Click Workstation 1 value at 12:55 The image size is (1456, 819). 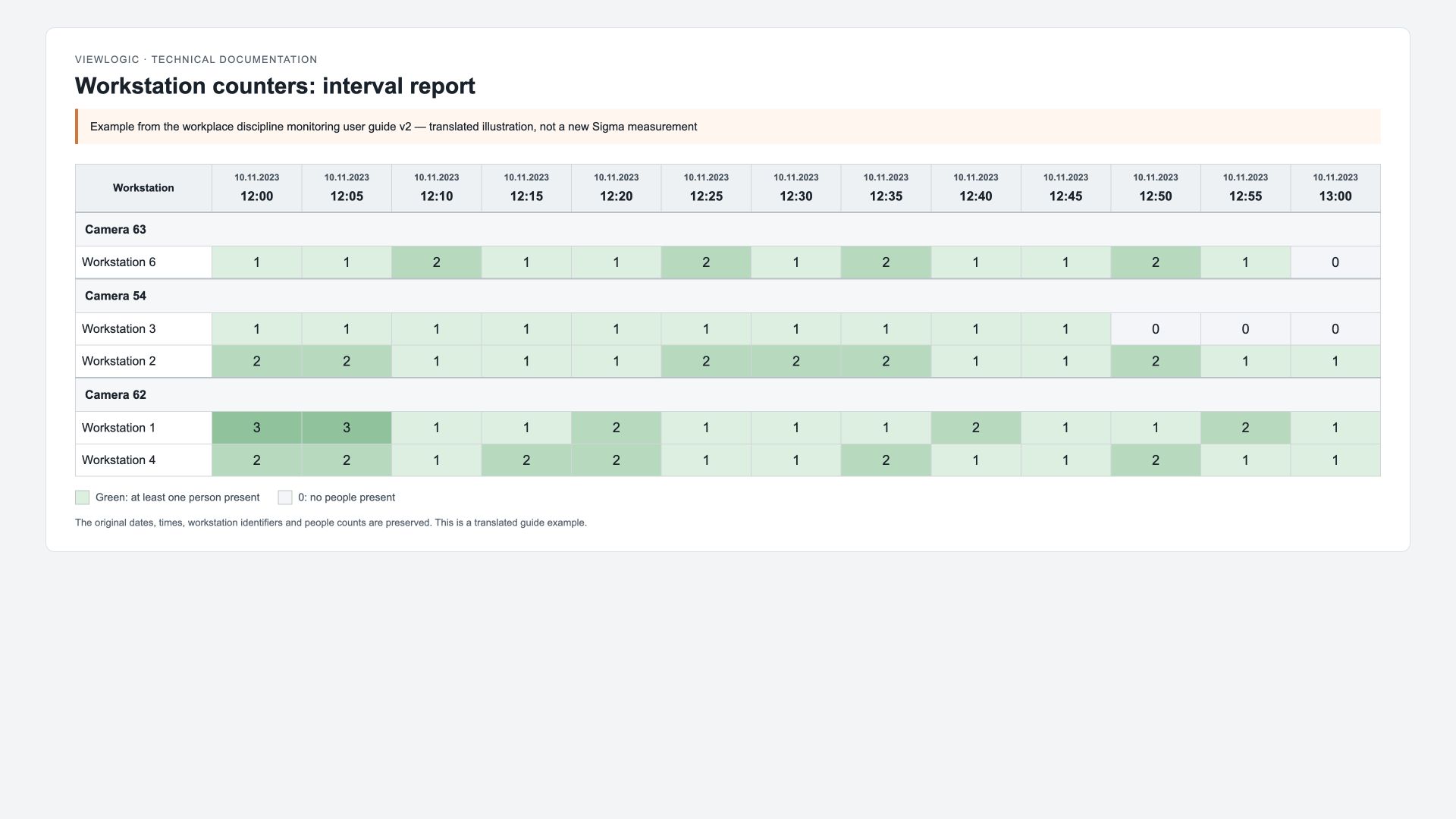click(1245, 428)
